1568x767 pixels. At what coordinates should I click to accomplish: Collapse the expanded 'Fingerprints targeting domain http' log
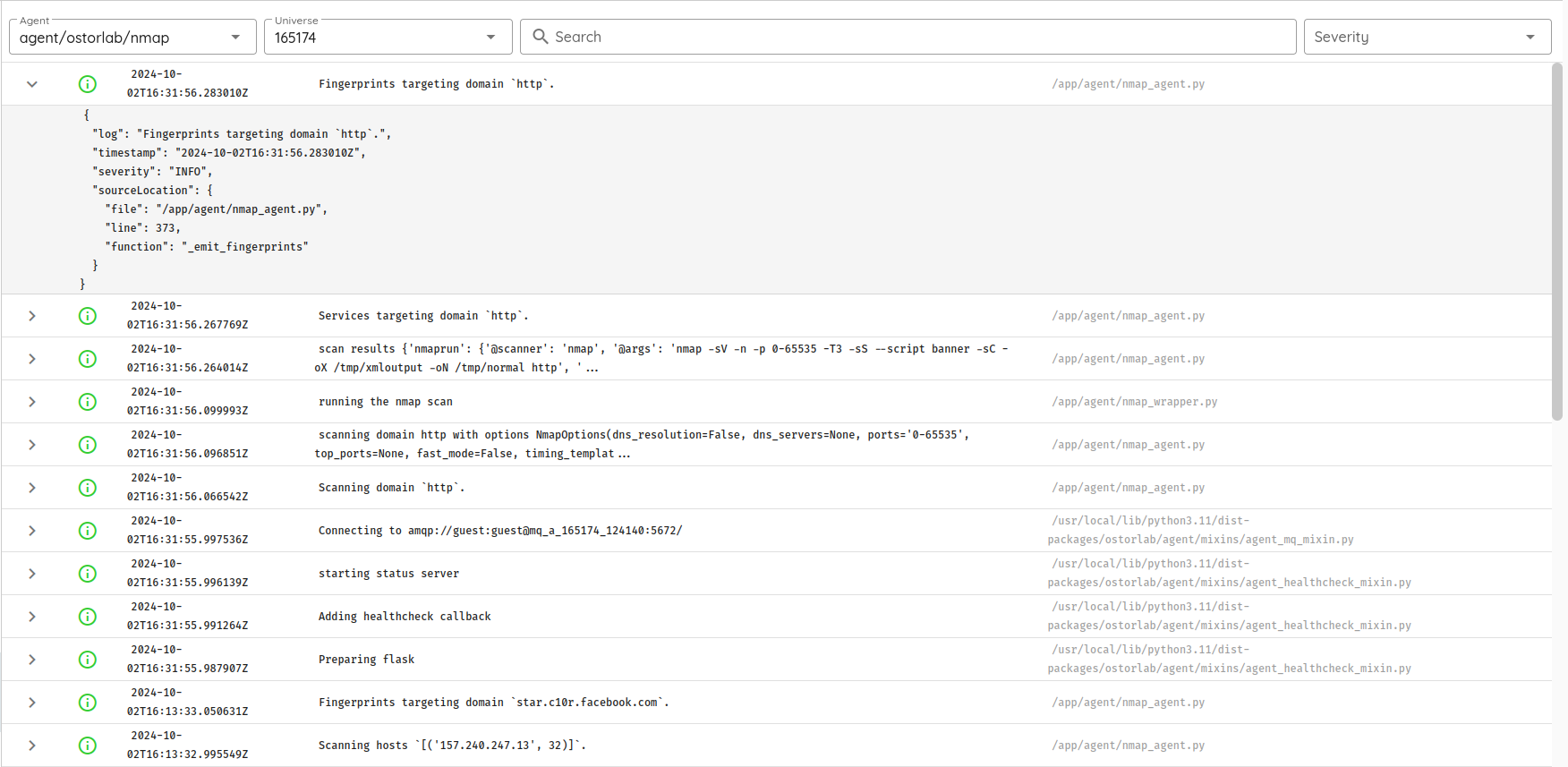pos(32,84)
